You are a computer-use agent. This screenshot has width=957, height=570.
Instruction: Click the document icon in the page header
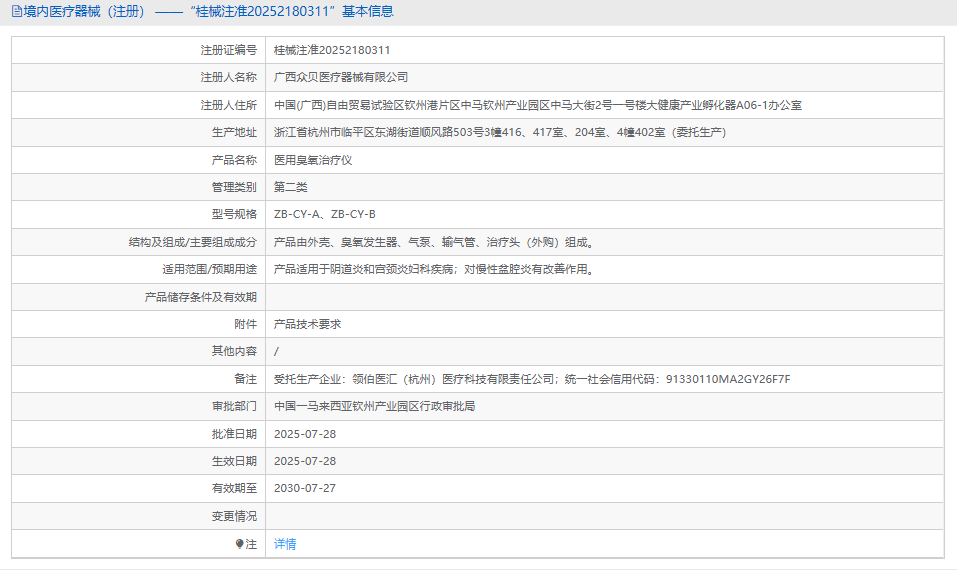pyautogui.click(x=16, y=12)
